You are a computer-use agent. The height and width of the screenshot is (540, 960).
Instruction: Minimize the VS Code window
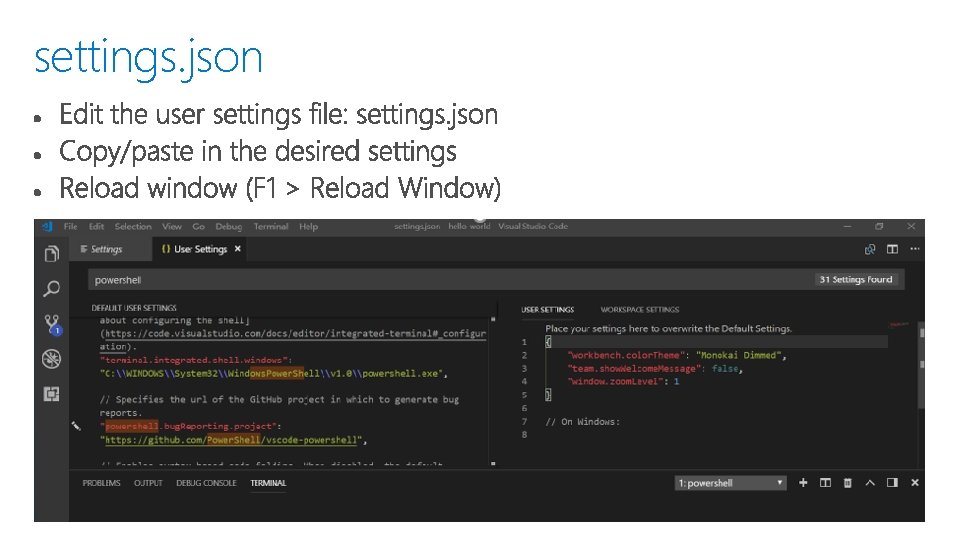(x=847, y=227)
